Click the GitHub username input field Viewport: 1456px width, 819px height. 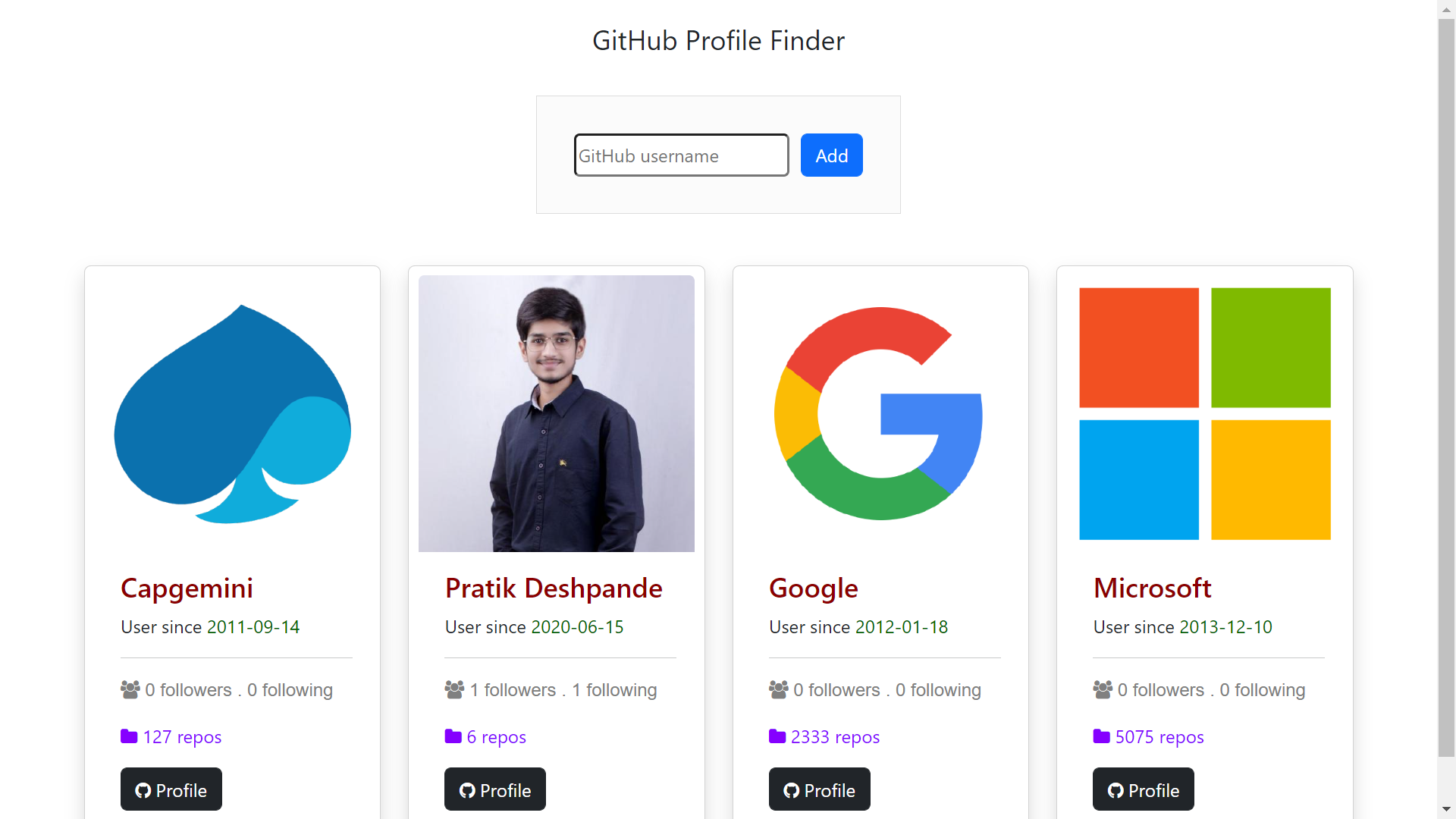coord(680,155)
